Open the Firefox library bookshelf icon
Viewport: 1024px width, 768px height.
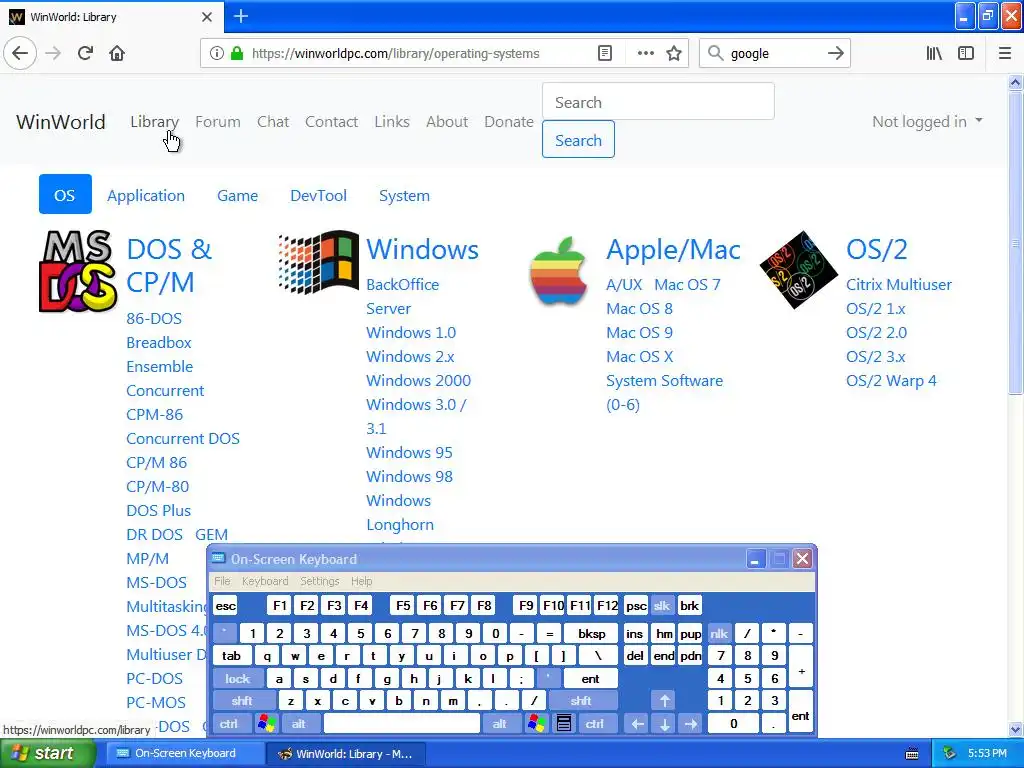934,54
